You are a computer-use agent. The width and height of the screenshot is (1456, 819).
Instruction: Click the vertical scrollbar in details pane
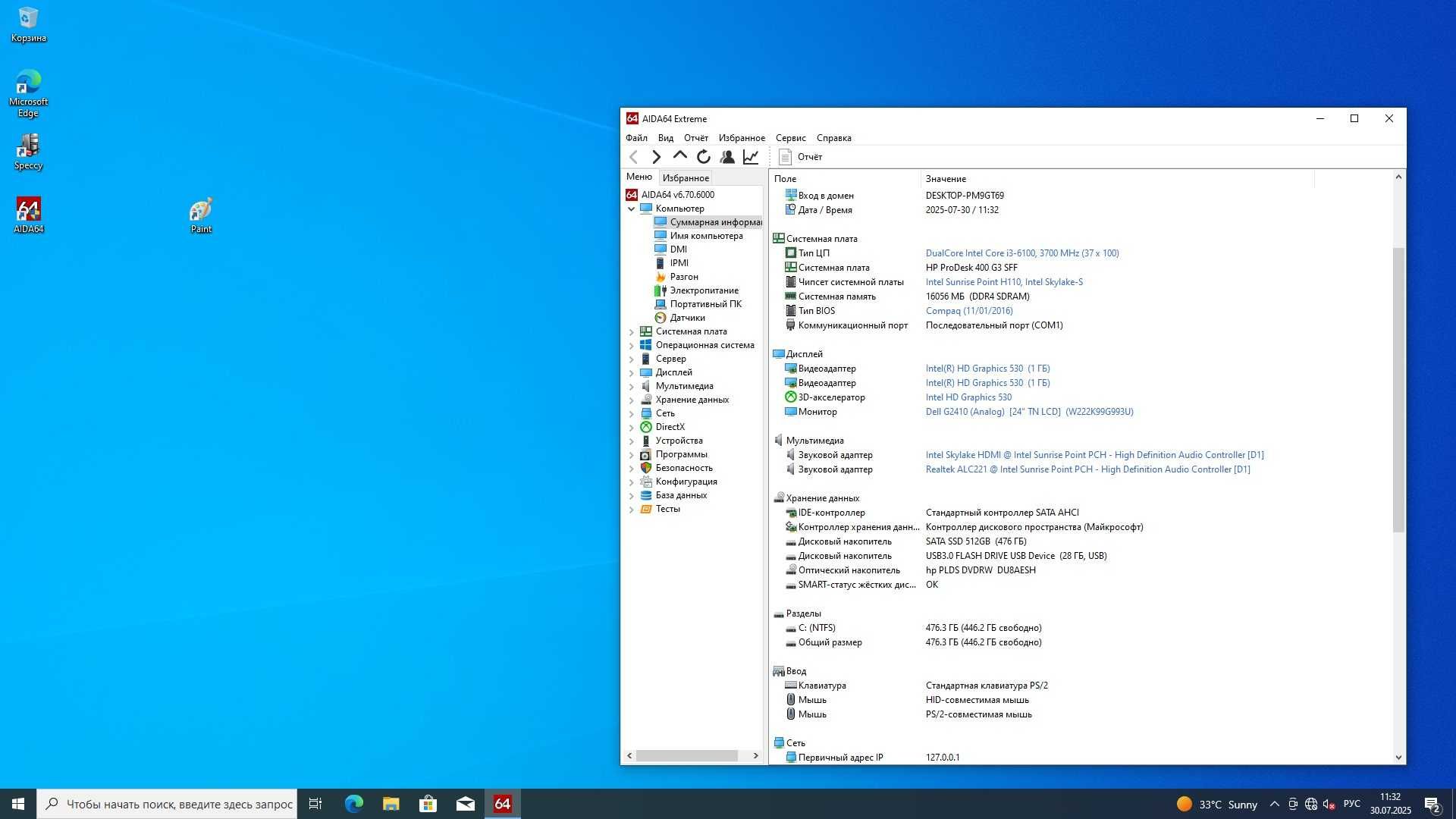click(1398, 389)
